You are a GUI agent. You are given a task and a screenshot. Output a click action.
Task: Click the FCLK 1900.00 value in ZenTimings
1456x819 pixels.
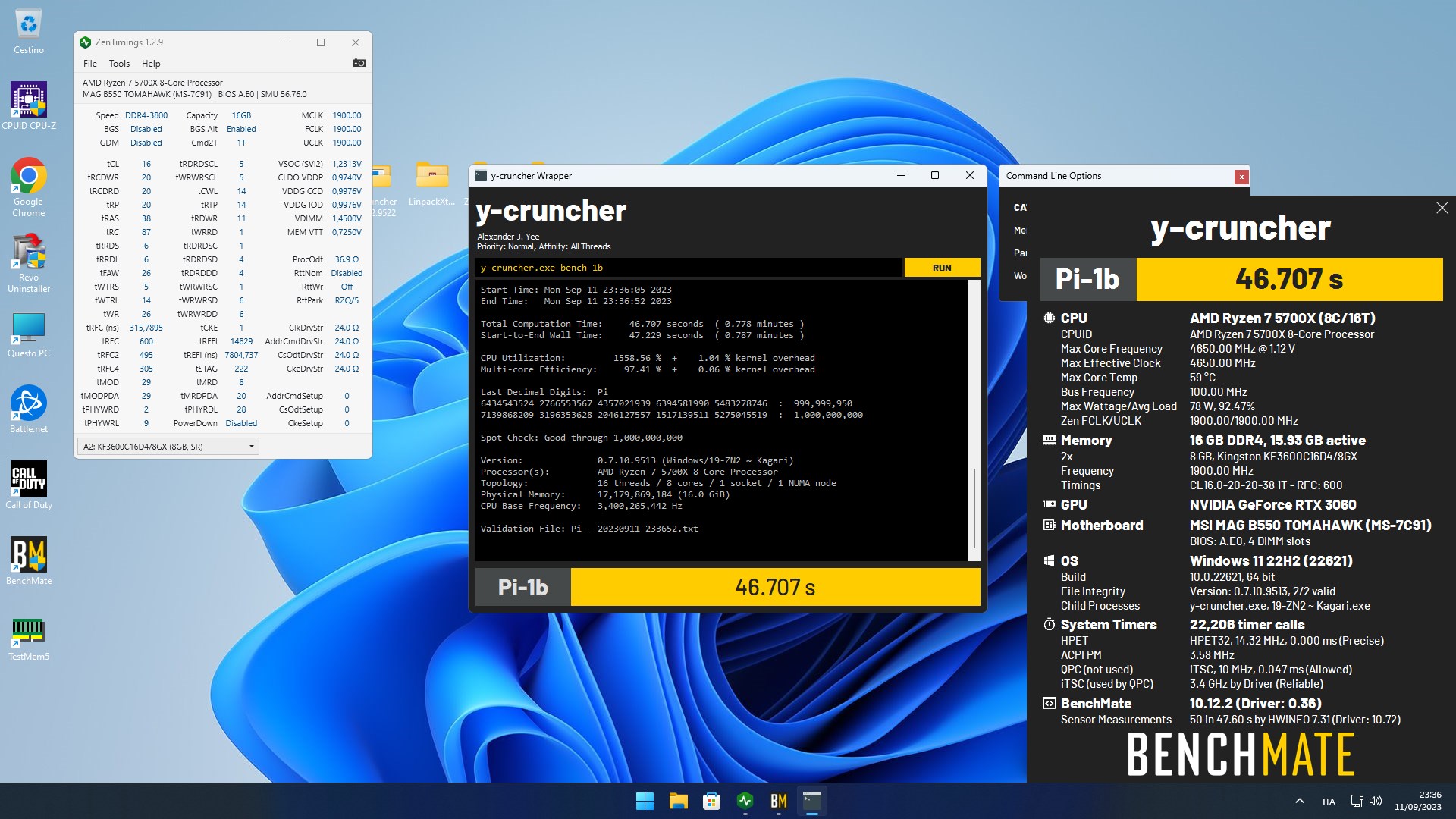coord(347,129)
